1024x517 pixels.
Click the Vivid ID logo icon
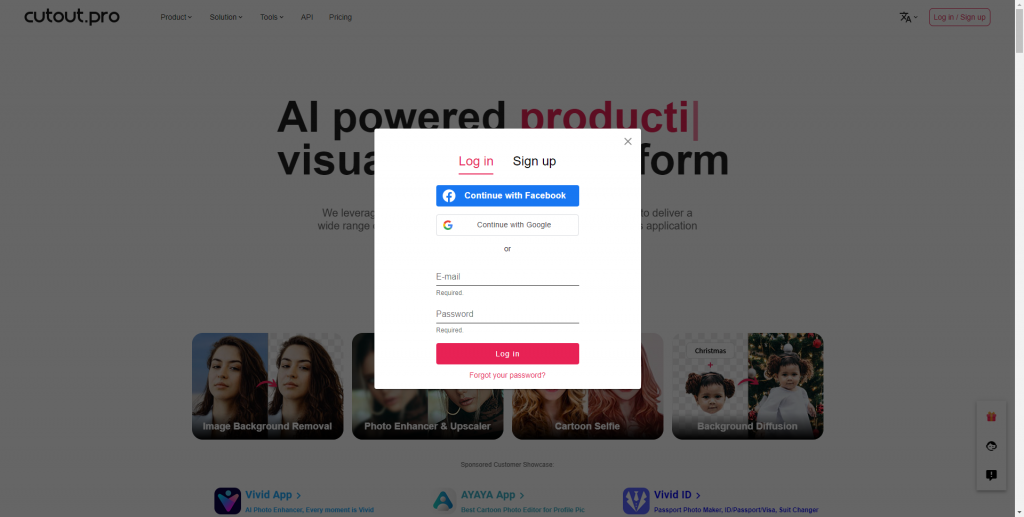[636, 501]
